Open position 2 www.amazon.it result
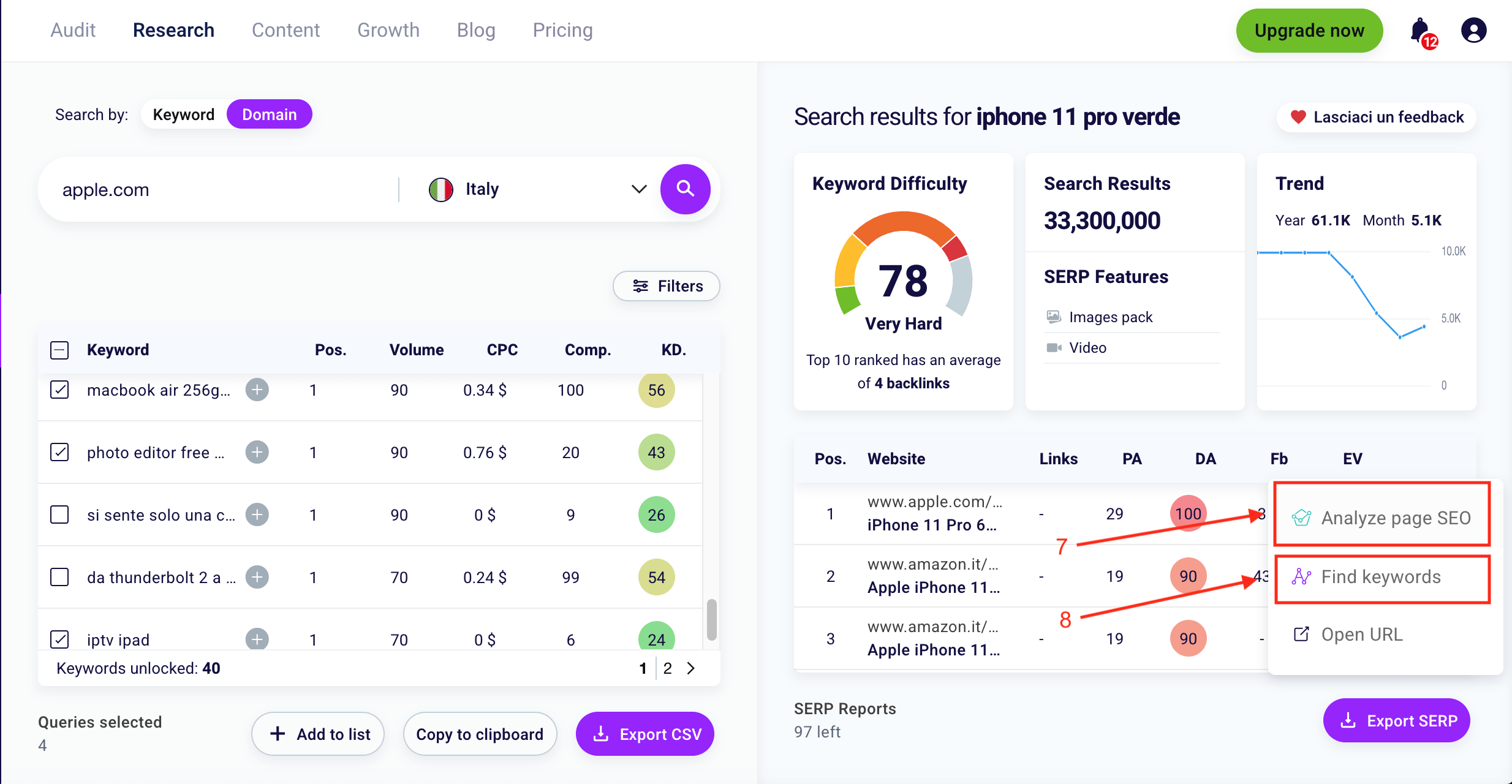1512x784 pixels. pyautogui.click(x=934, y=576)
